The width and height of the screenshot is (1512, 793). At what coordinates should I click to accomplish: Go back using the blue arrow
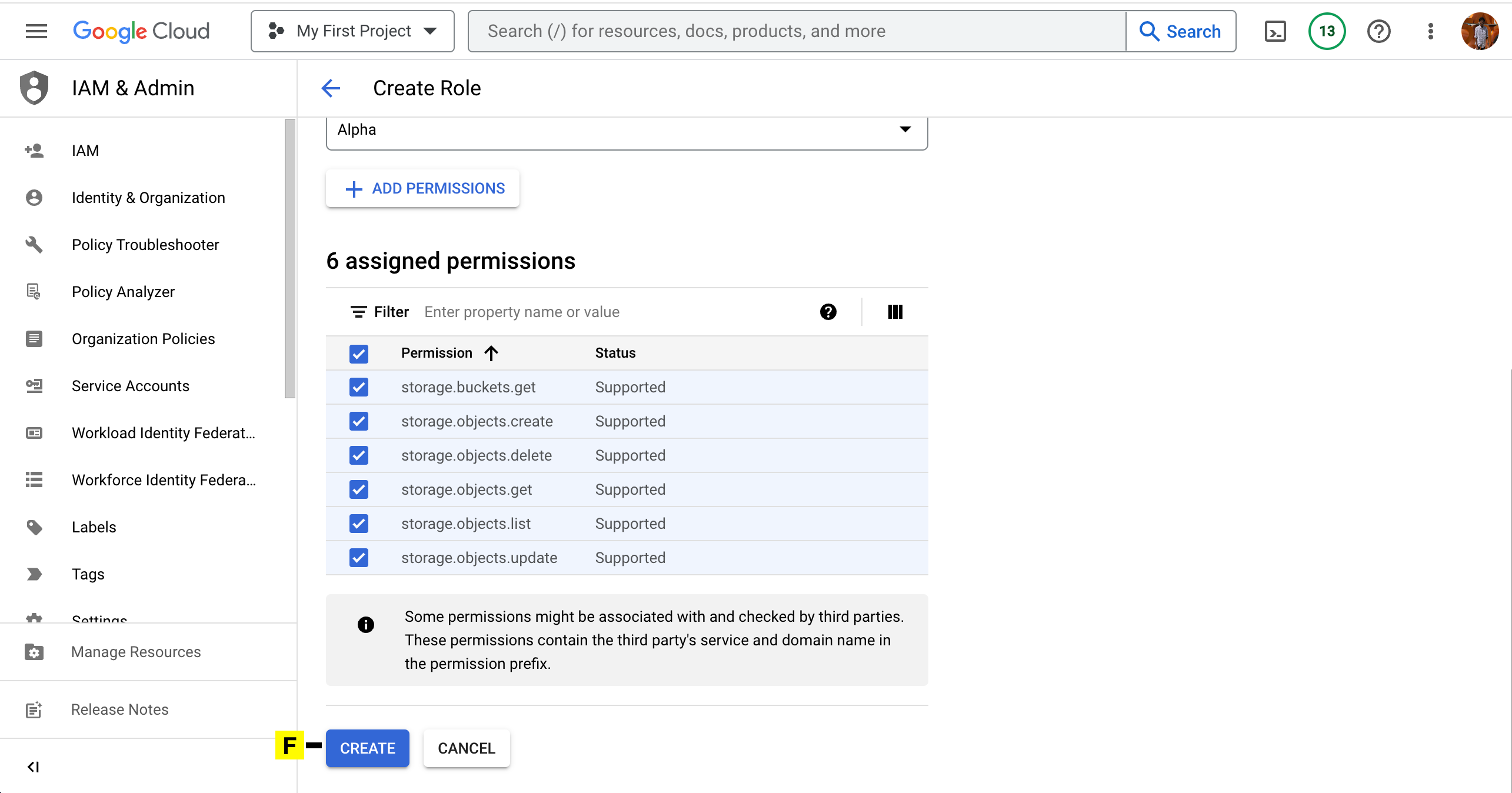pyautogui.click(x=331, y=88)
